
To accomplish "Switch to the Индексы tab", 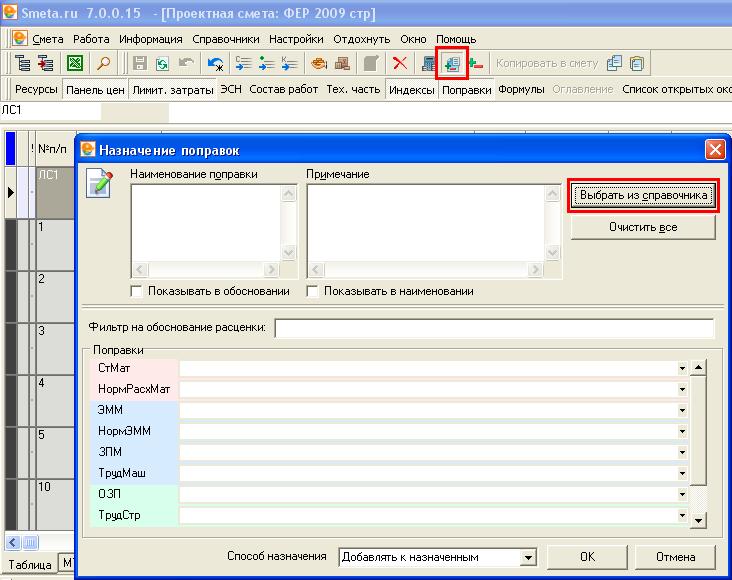I will pos(411,89).
